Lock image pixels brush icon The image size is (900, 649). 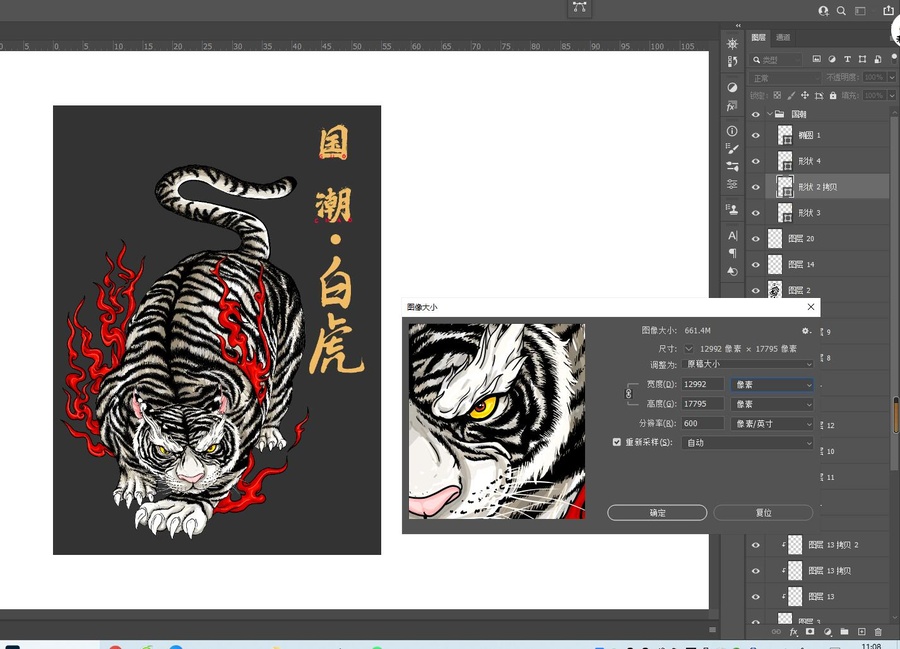click(791, 95)
